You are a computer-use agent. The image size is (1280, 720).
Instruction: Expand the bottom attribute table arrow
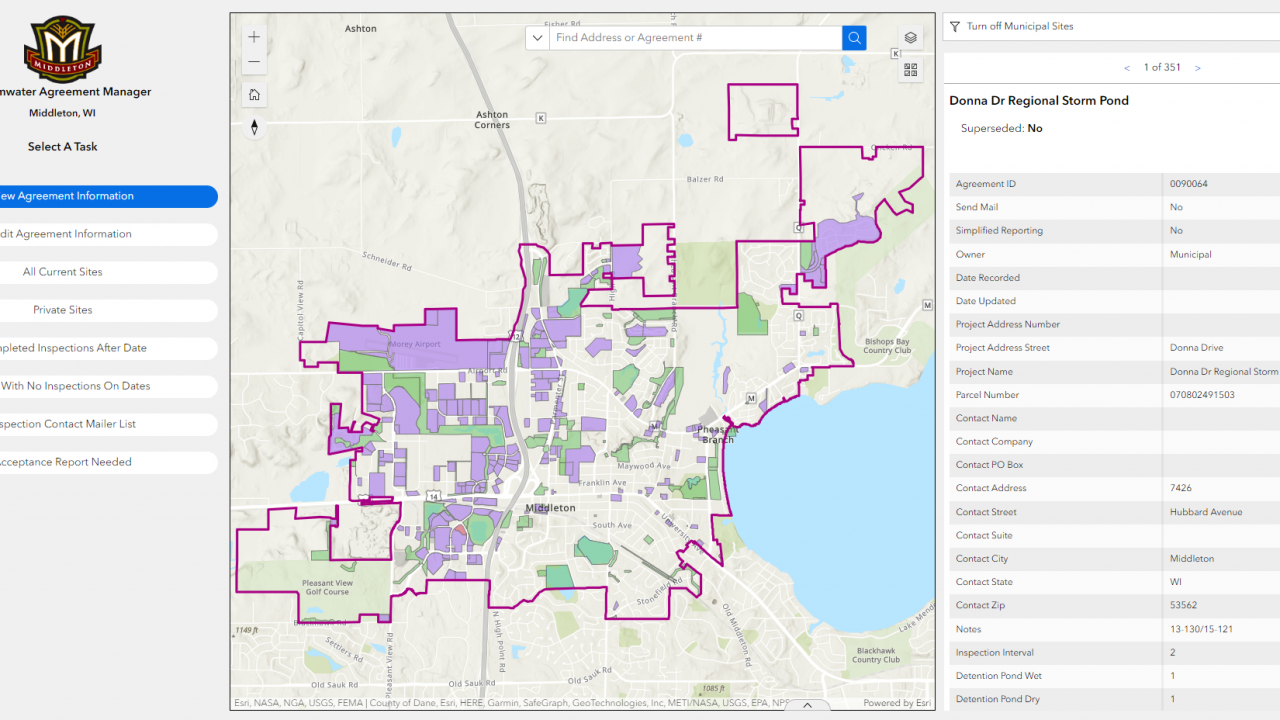tap(808, 705)
